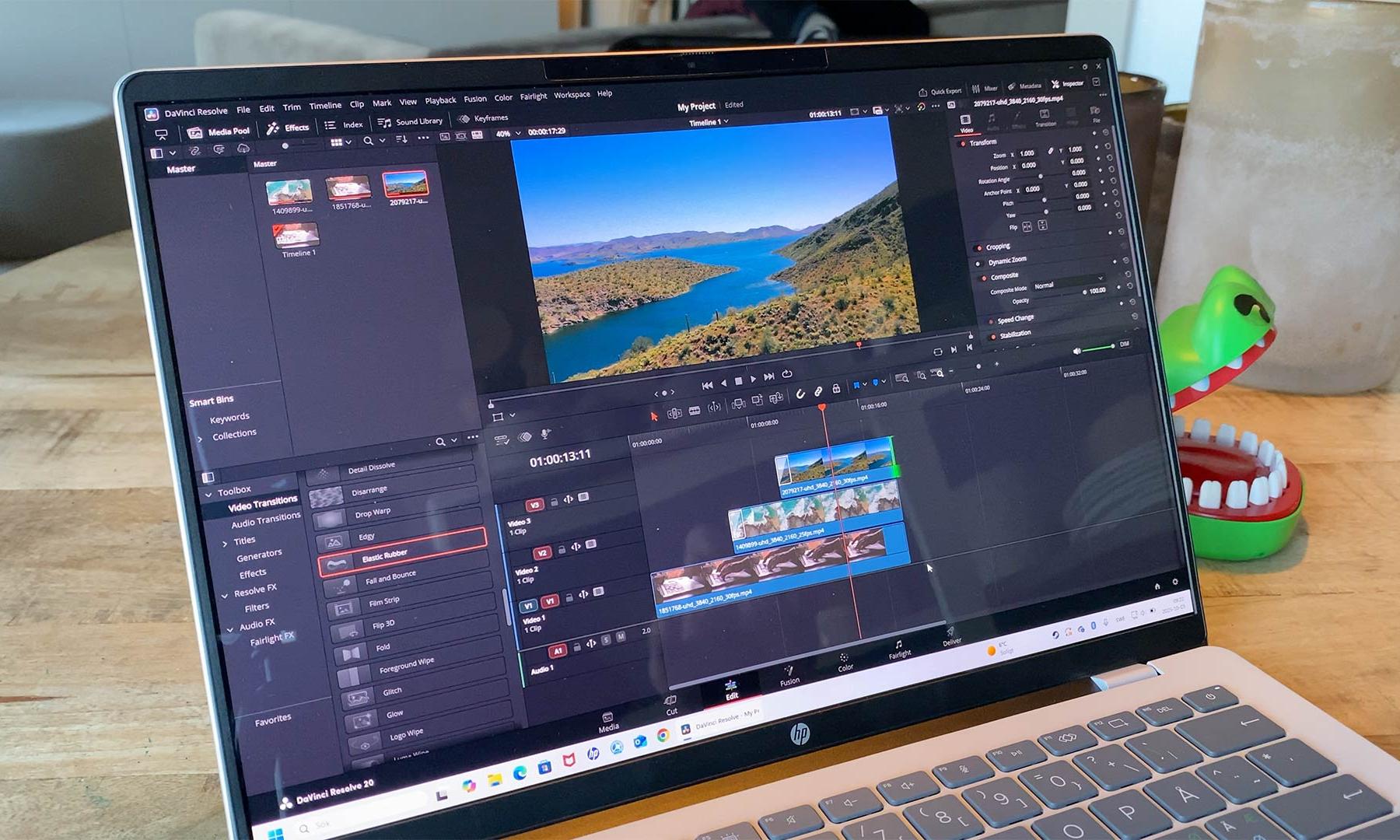Click the Quick Export button
The height and width of the screenshot is (840, 1400).
coord(940,91)
